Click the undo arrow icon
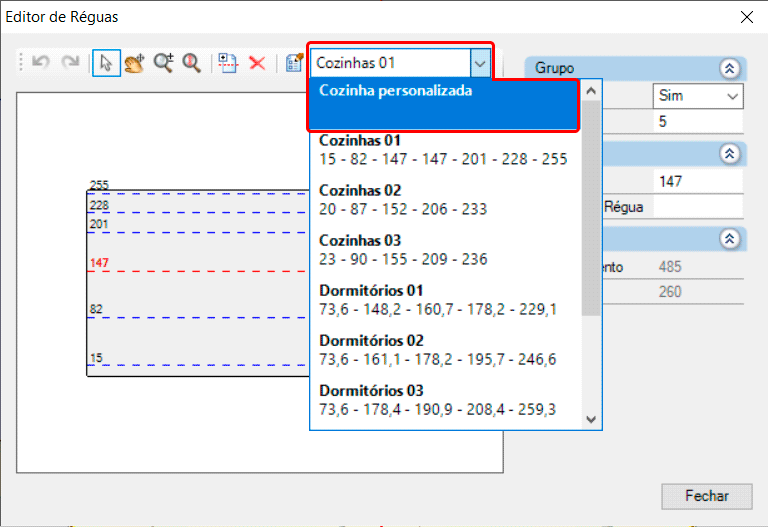 [41, 63]
